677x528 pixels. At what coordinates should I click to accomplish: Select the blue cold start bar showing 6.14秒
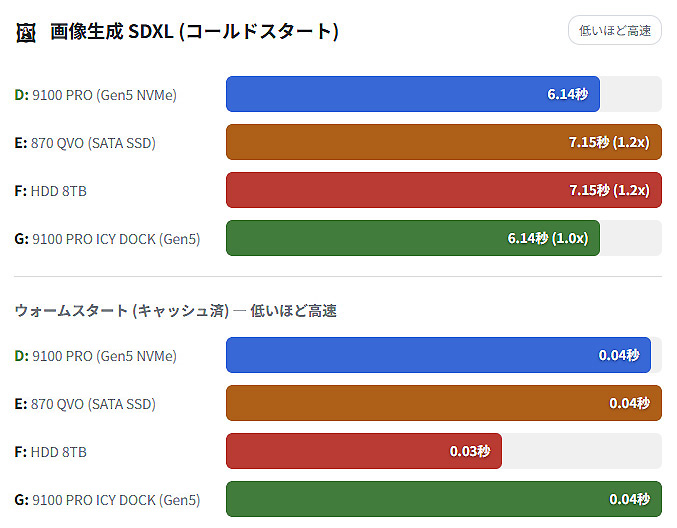click(412, 94)
